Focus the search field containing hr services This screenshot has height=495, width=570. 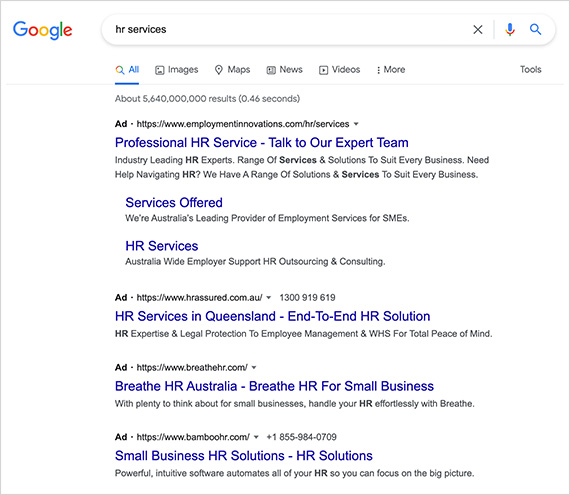pyautogui.click(x=287, y=29)
